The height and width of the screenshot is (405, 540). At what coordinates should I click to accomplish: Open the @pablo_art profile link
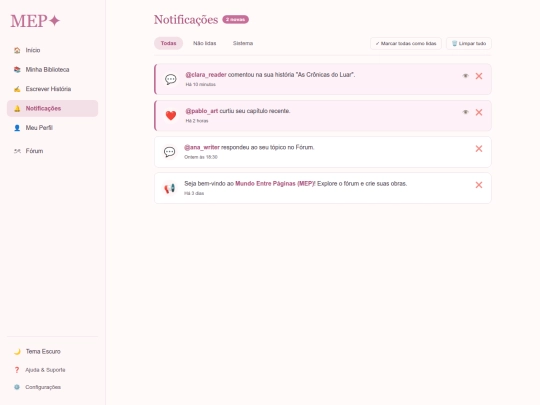(202, 111)
